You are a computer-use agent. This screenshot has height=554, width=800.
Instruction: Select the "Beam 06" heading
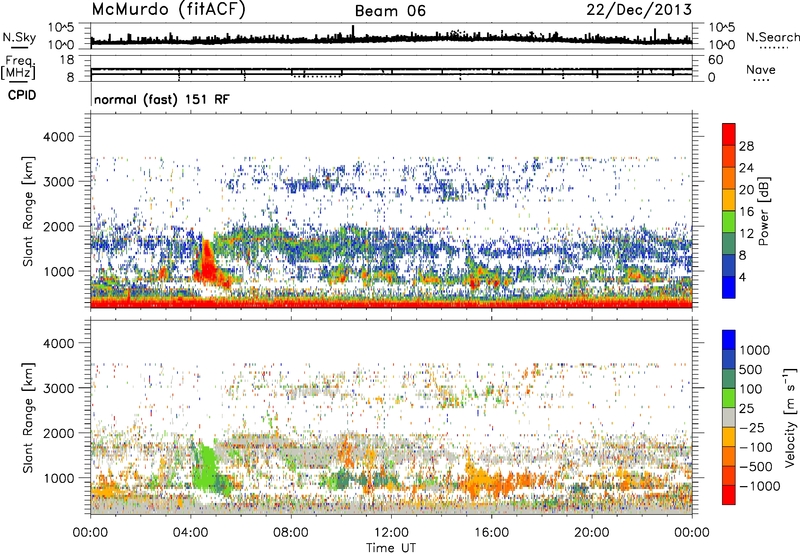pos(390,11)
